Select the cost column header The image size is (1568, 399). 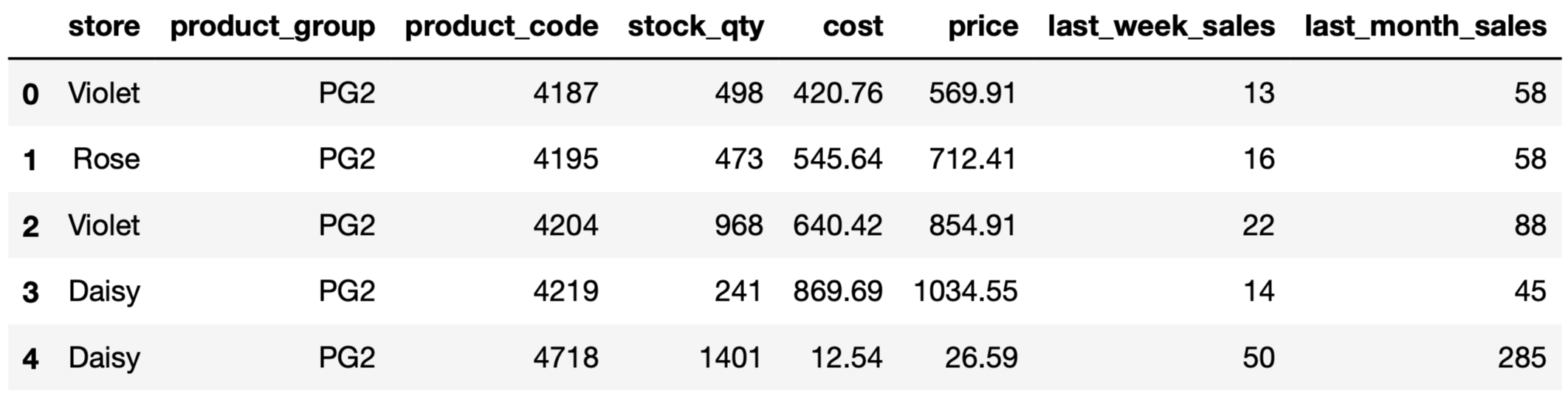853,27
